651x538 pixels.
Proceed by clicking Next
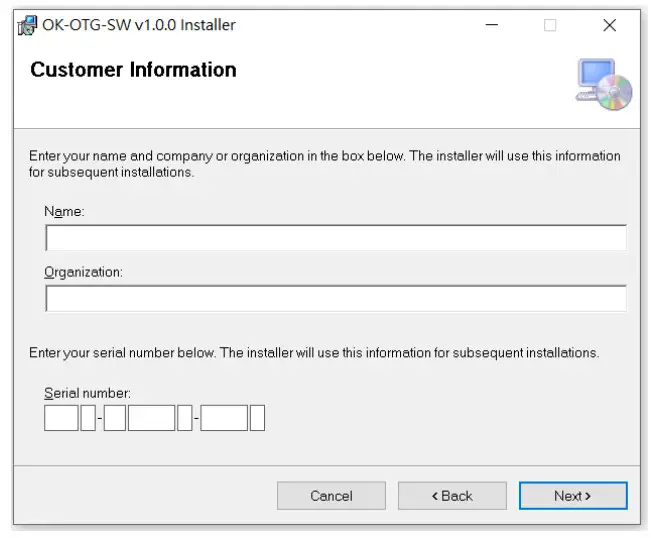click(x=573, y=496)
